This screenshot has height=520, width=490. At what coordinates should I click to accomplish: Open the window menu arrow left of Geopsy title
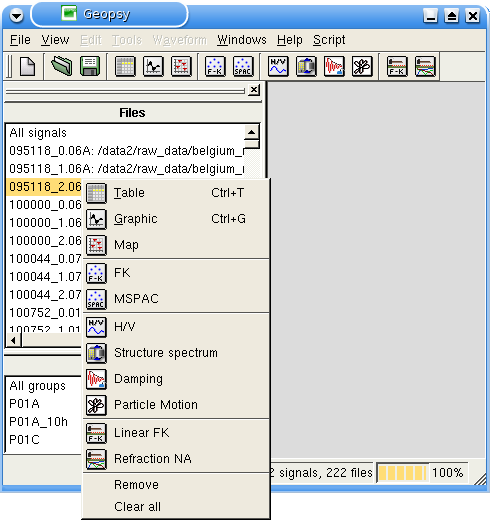(16, 16)
